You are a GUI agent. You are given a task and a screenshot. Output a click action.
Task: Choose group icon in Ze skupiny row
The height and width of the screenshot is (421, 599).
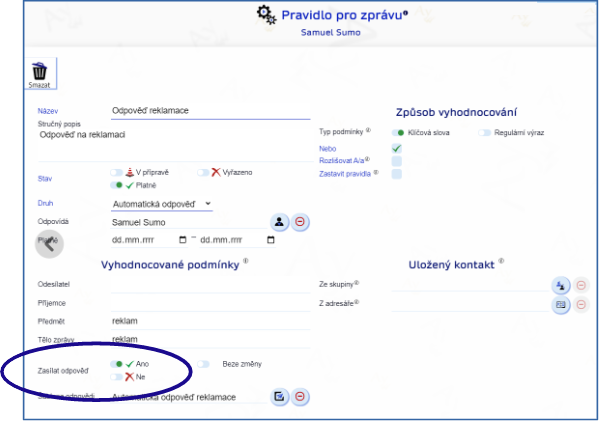coord(560,285)
